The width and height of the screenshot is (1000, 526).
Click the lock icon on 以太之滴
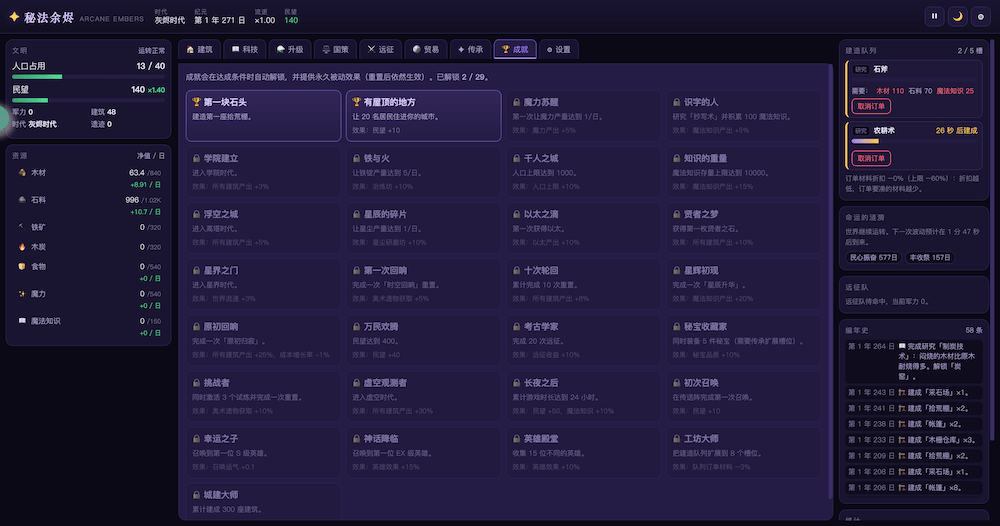[517, 214]
